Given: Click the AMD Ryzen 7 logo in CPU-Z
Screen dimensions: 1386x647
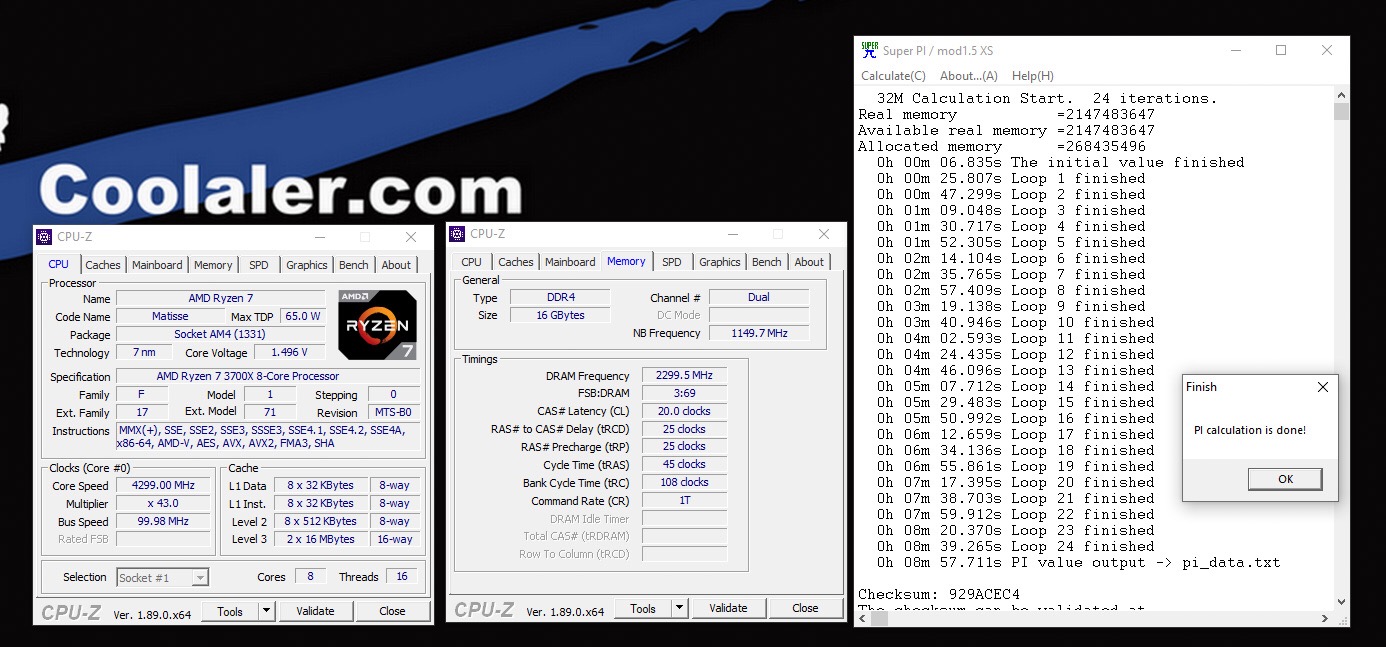Looking at the screenshot, I should pos(377,324).
